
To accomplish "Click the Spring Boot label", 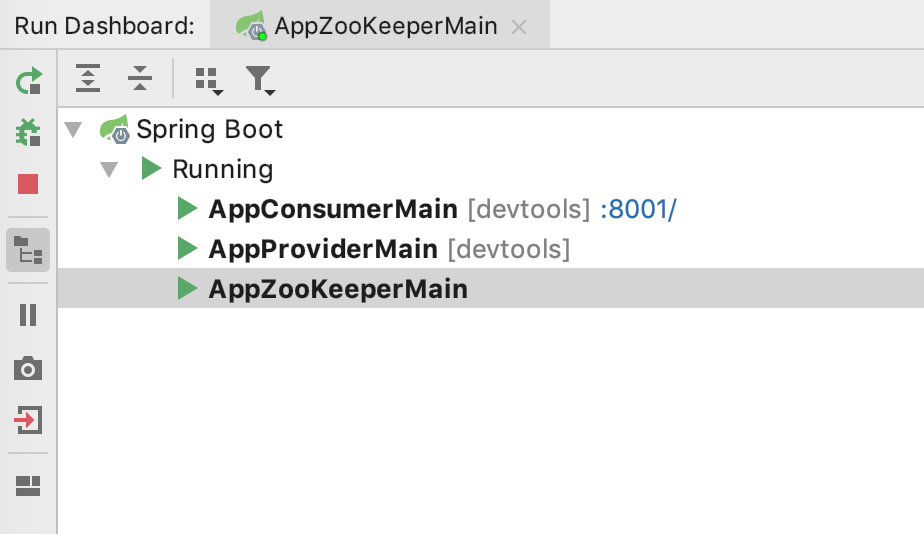I will click(x=210, y=129).
